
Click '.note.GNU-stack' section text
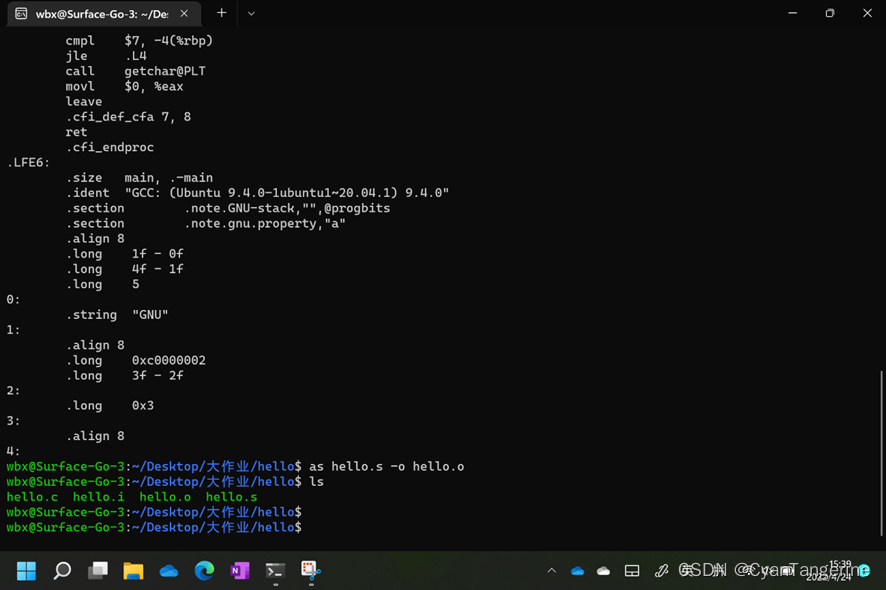pos(242,209)
